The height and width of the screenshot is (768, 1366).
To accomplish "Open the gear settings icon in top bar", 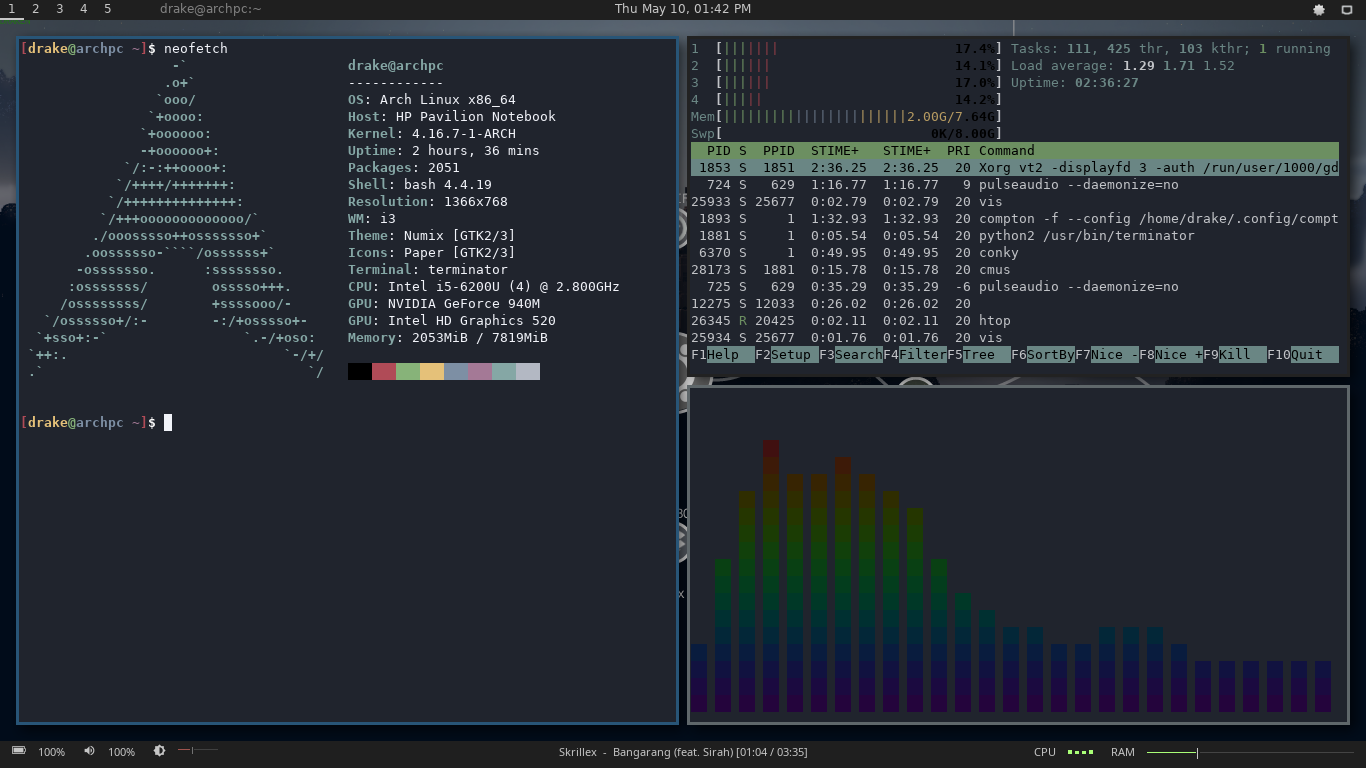I will click(1318, 9).
